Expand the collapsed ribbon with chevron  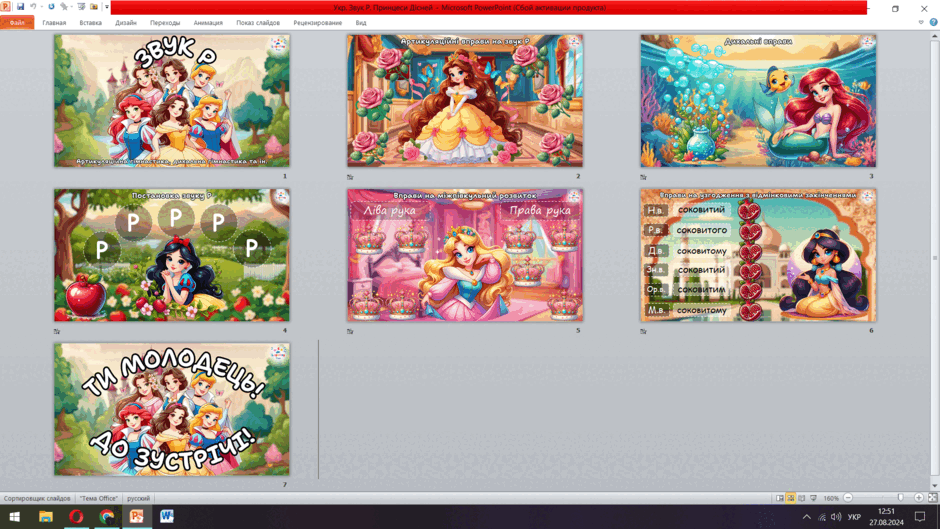pos(921,22)
